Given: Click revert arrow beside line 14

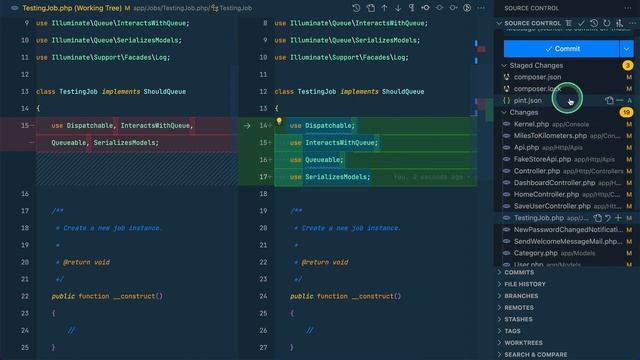Looking at the screenshot, I should click(x=247, y=126).
